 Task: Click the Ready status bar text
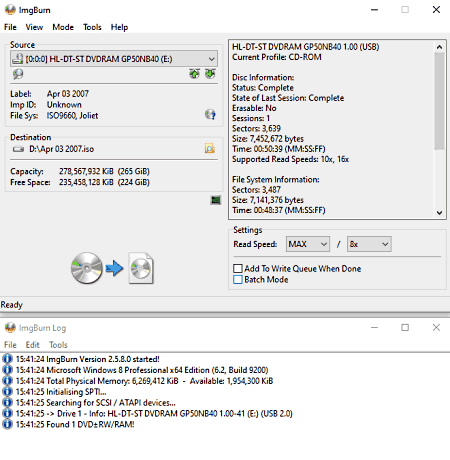pyautogui.click(x=12, y=305)
